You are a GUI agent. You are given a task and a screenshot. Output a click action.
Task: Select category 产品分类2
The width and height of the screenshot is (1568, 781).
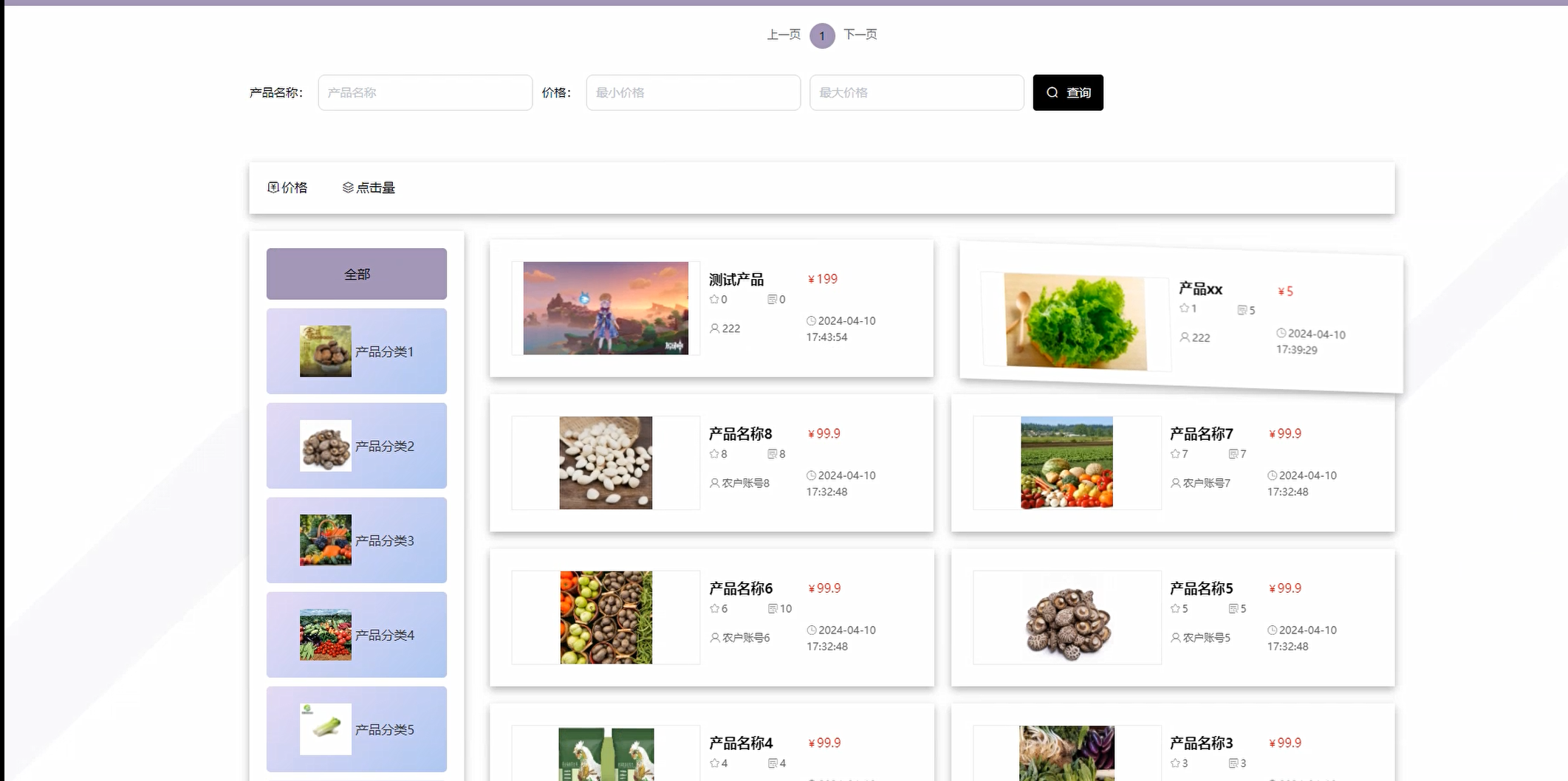(357, 446)
